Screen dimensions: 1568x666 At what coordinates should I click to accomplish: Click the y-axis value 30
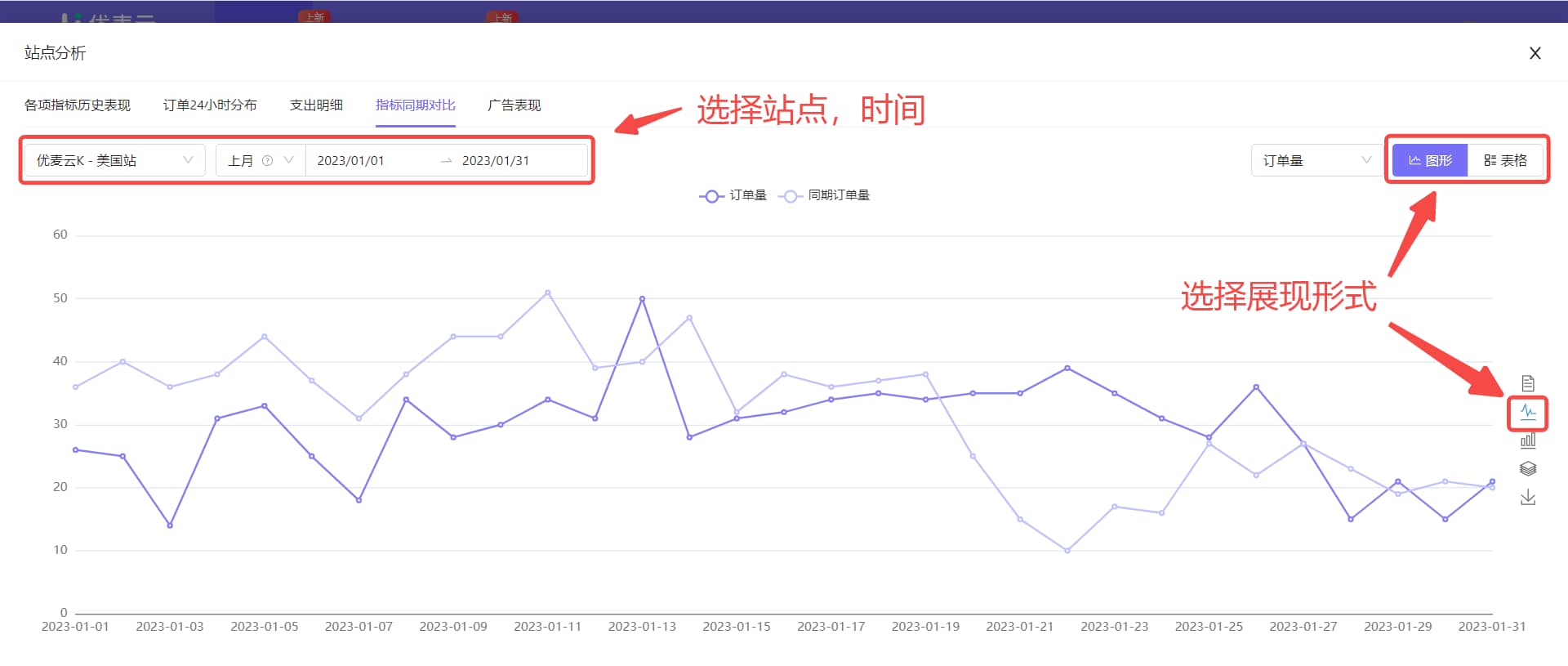click(60, 424)
